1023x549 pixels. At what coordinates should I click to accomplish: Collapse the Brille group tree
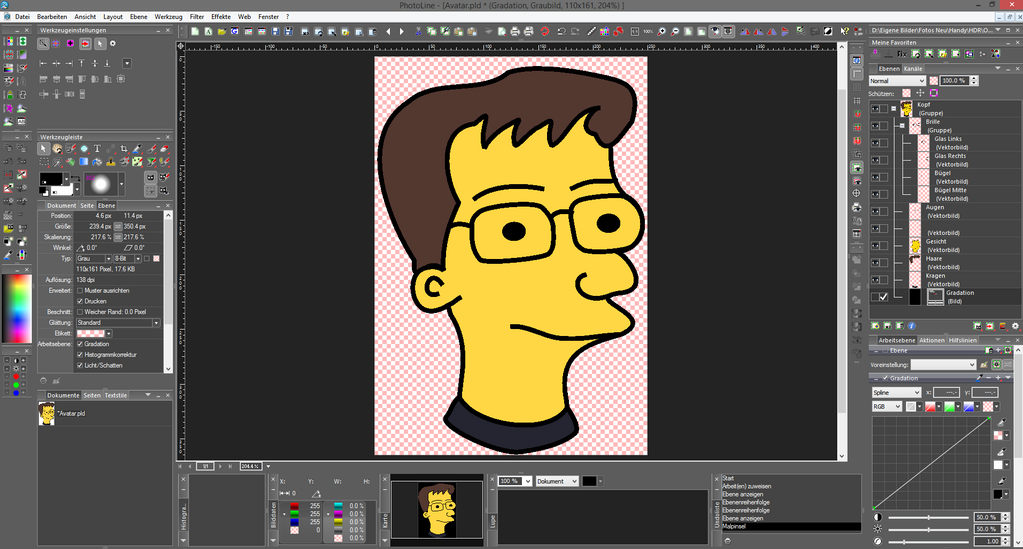tap(902, 125)
